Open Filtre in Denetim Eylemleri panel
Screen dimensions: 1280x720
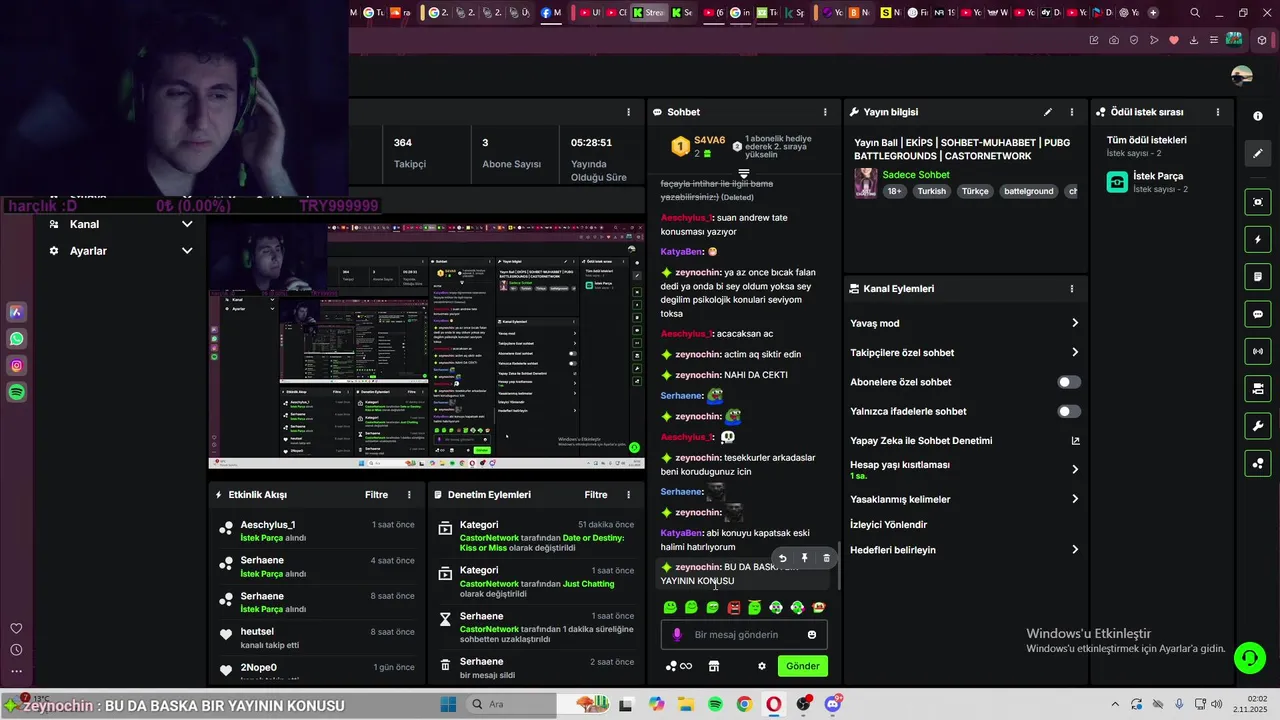pos(596,495)
